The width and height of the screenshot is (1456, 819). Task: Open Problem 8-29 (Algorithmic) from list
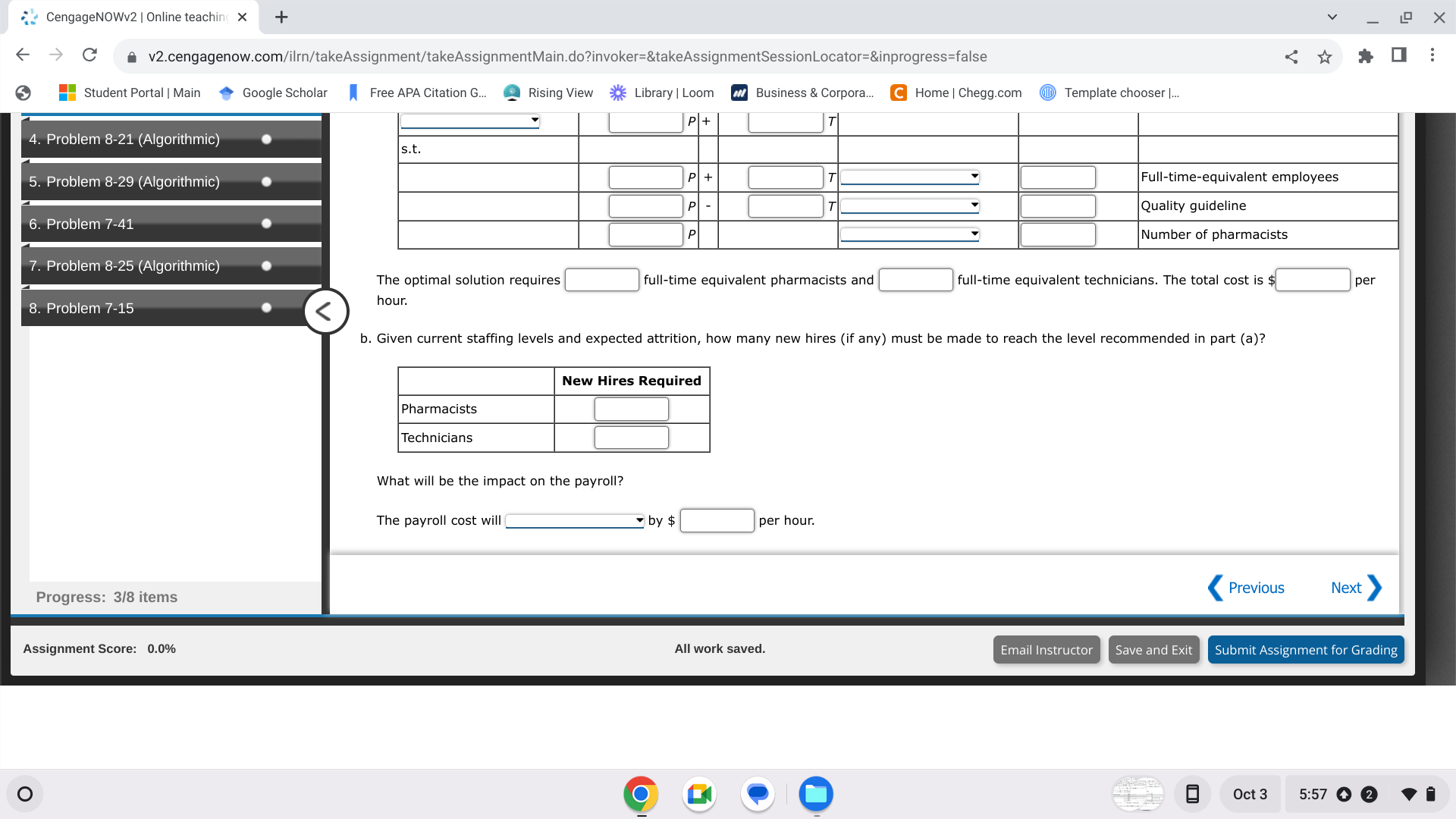click(133, 182)
